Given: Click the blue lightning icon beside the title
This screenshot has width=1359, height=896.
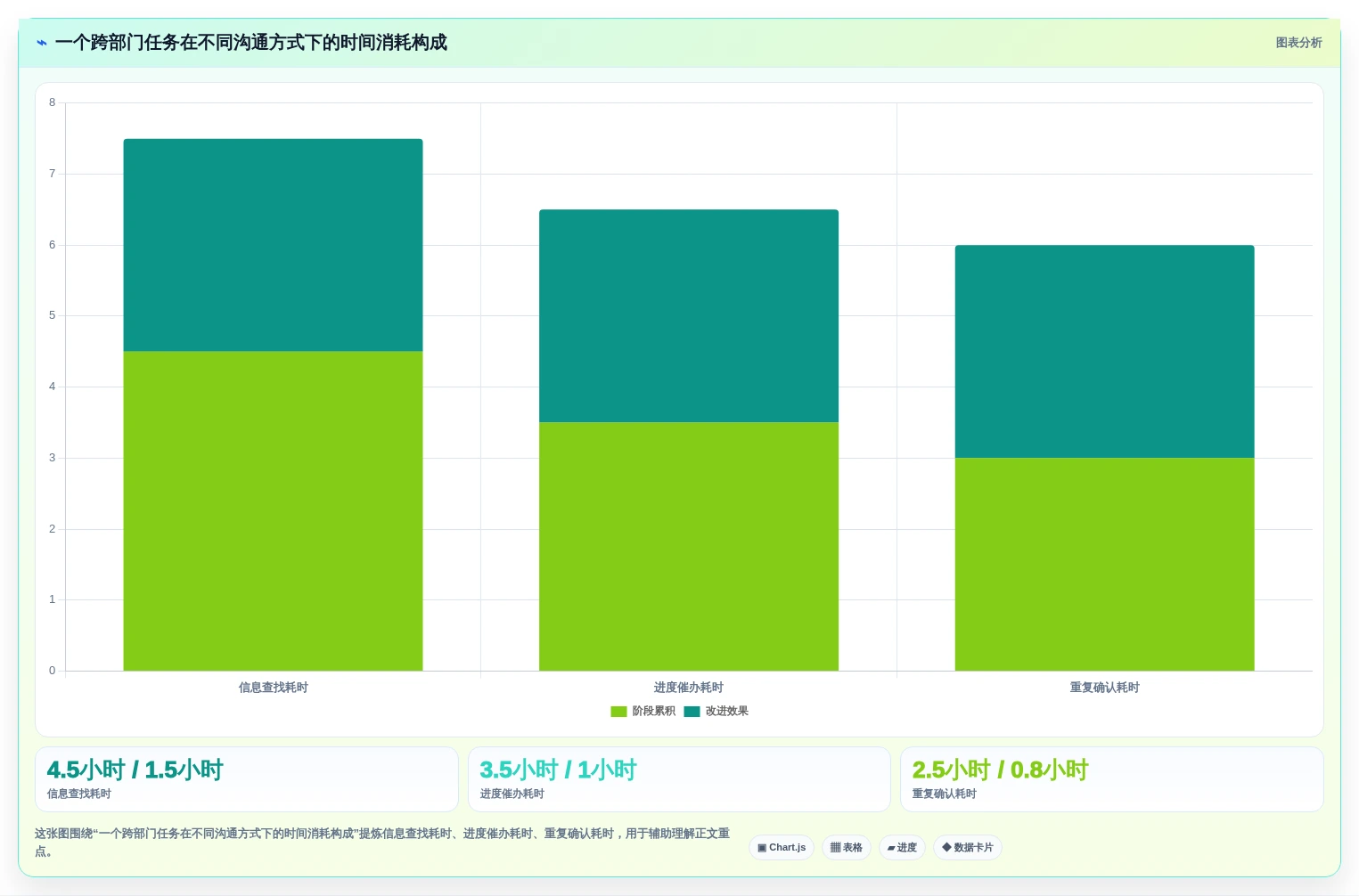Looking at the screenshot, I should click(42, 43).
